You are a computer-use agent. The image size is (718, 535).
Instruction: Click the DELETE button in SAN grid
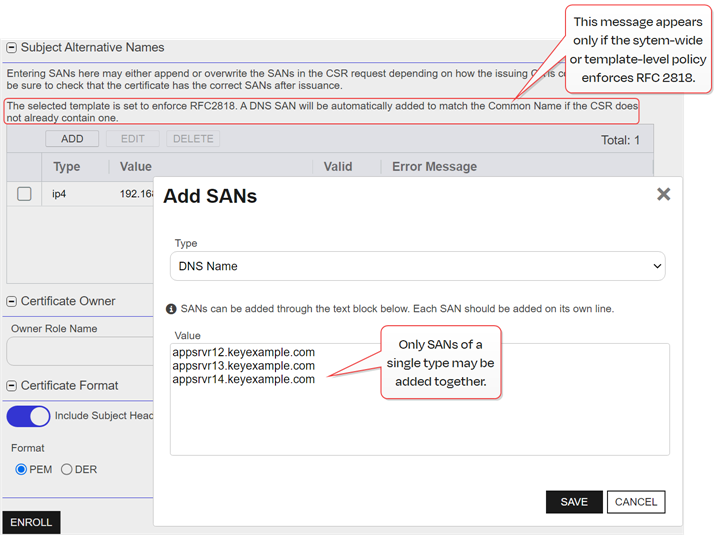coord(193,139)
